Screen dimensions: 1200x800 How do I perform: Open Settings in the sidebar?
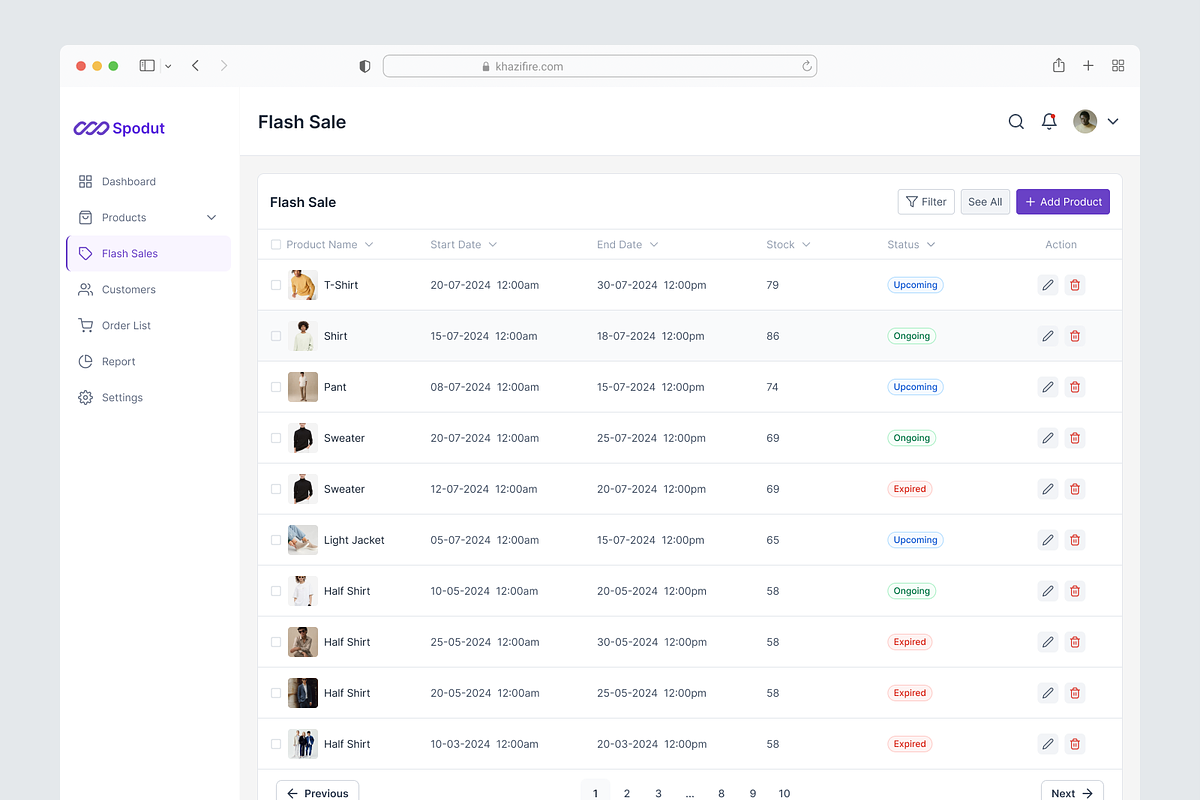coord(148,398)
